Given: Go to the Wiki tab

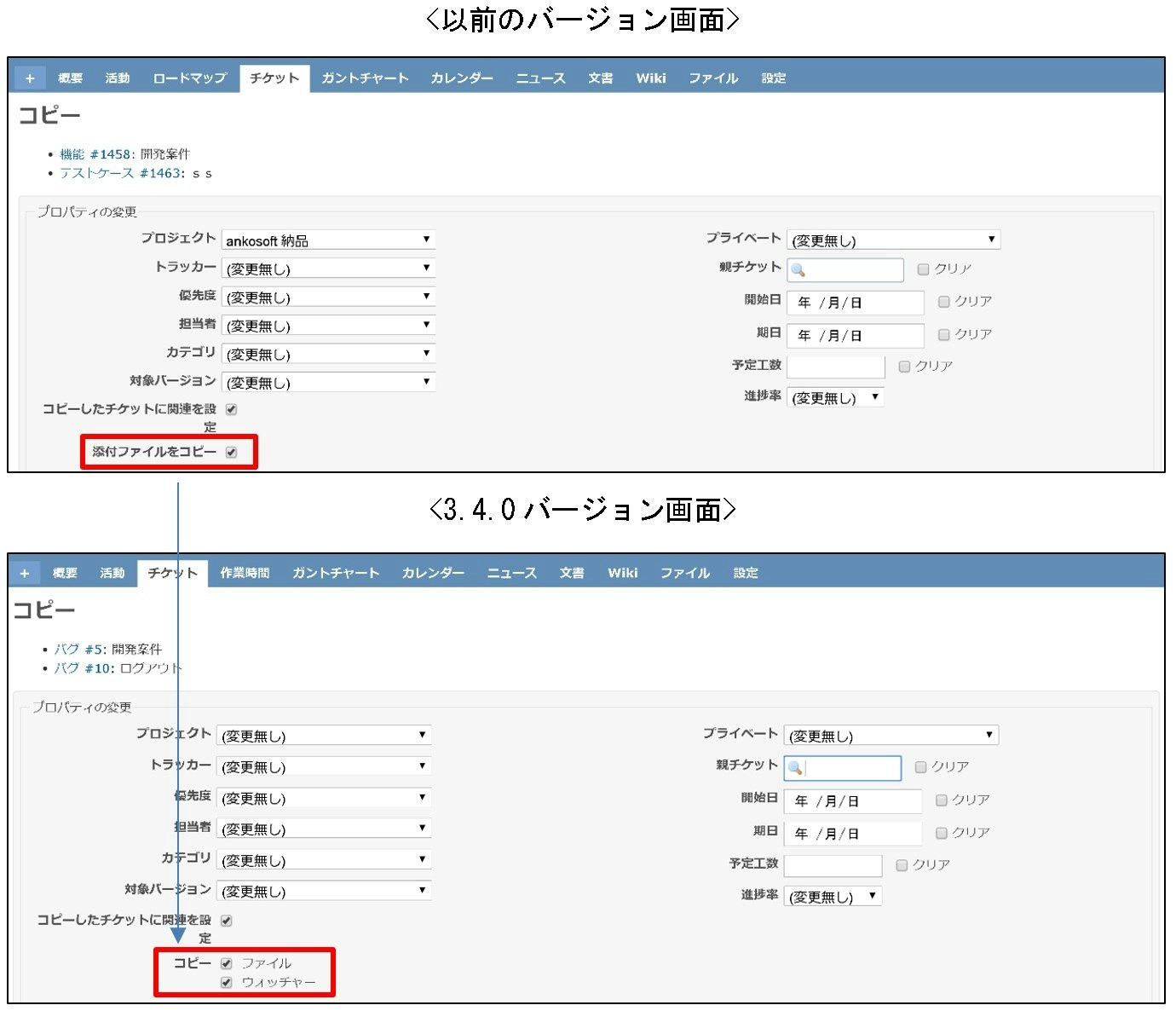Looking at the screenshot, I should [x=650, y=78].
